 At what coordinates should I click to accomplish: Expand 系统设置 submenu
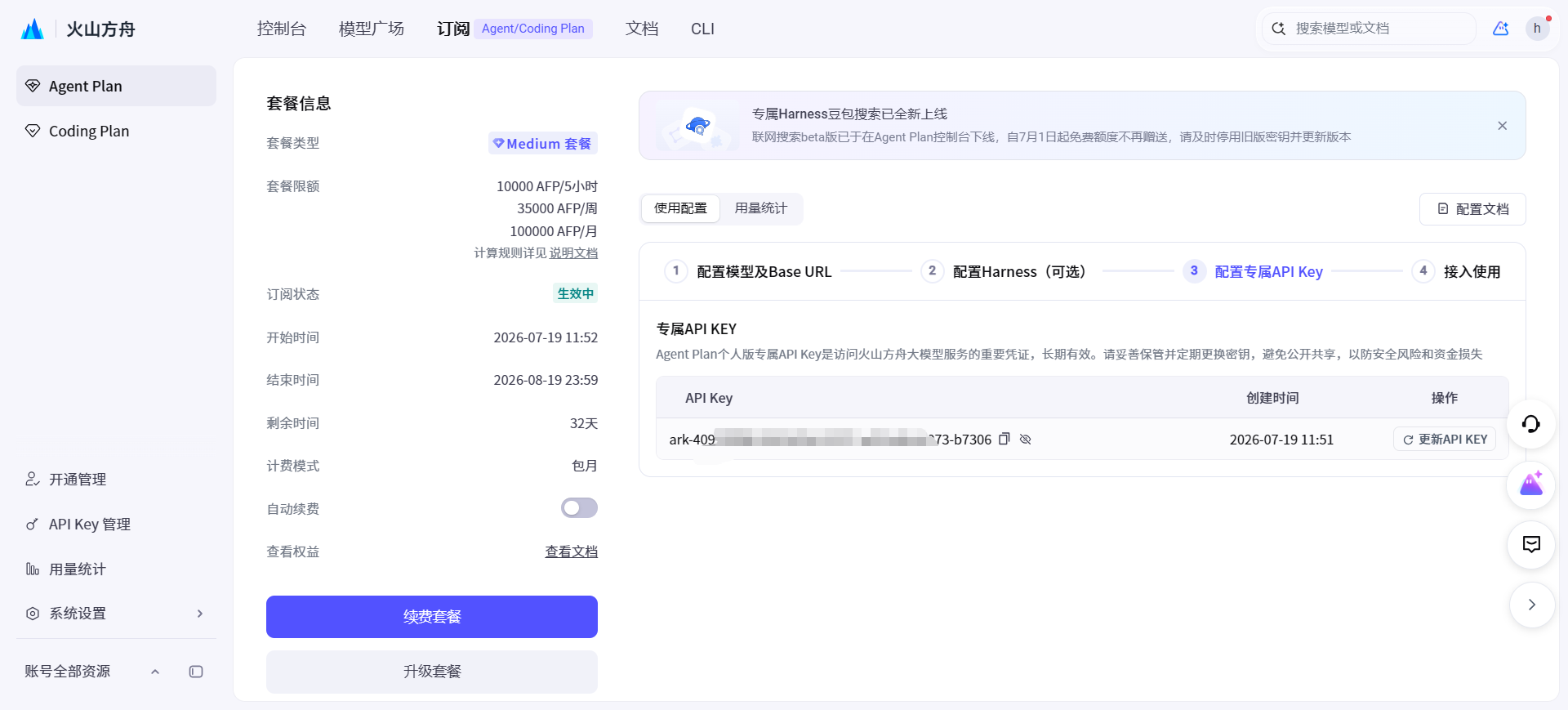click(x=116, y=614)
